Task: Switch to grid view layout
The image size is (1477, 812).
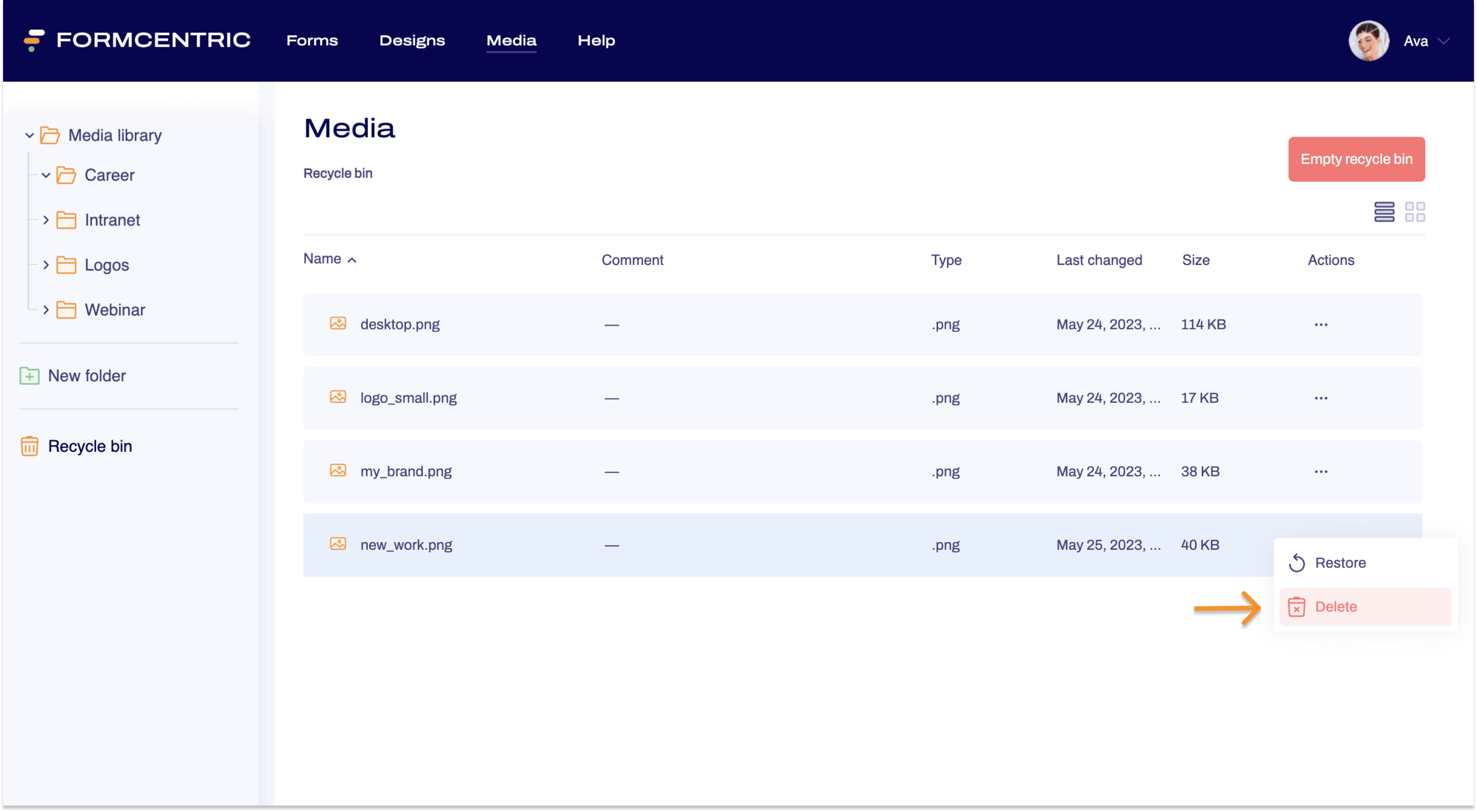Action: click(1415, 212)
